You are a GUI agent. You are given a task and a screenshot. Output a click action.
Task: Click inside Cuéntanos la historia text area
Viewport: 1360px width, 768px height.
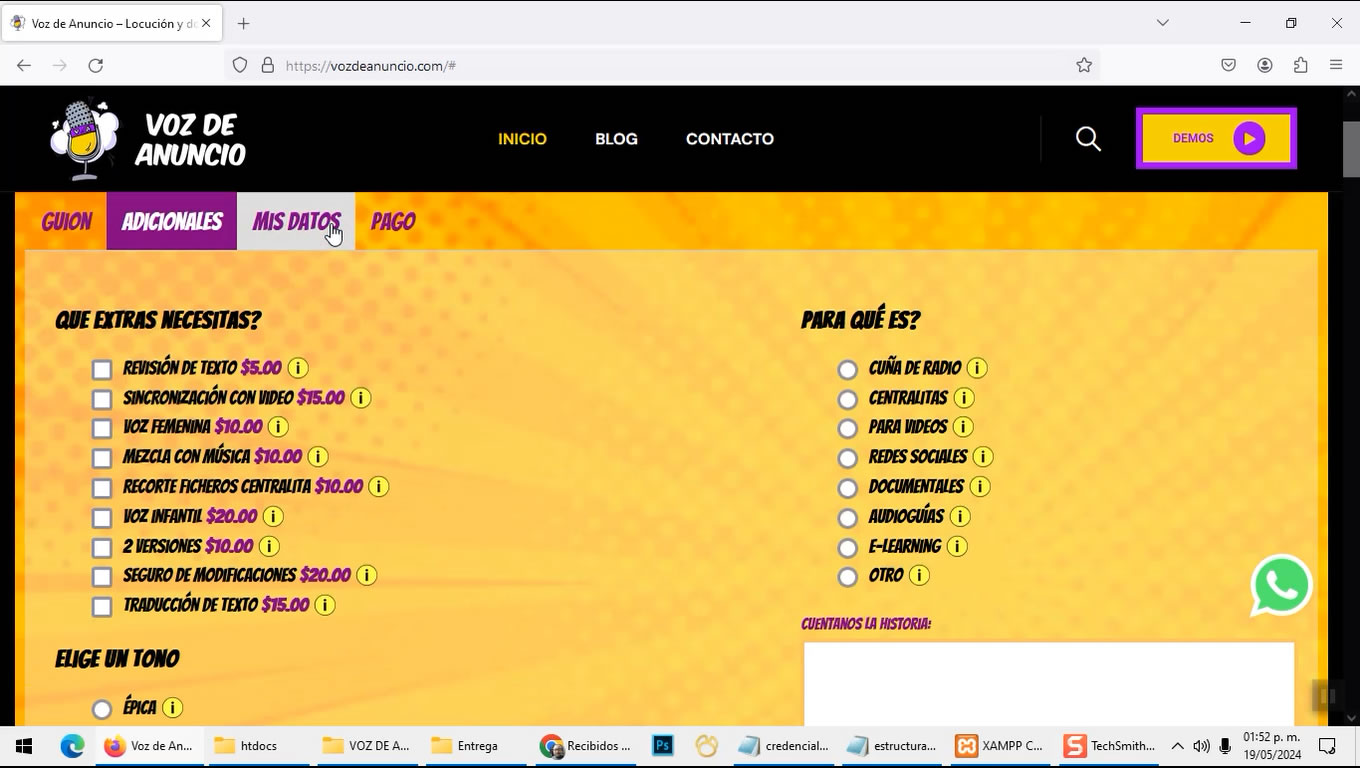point(1048,684)
